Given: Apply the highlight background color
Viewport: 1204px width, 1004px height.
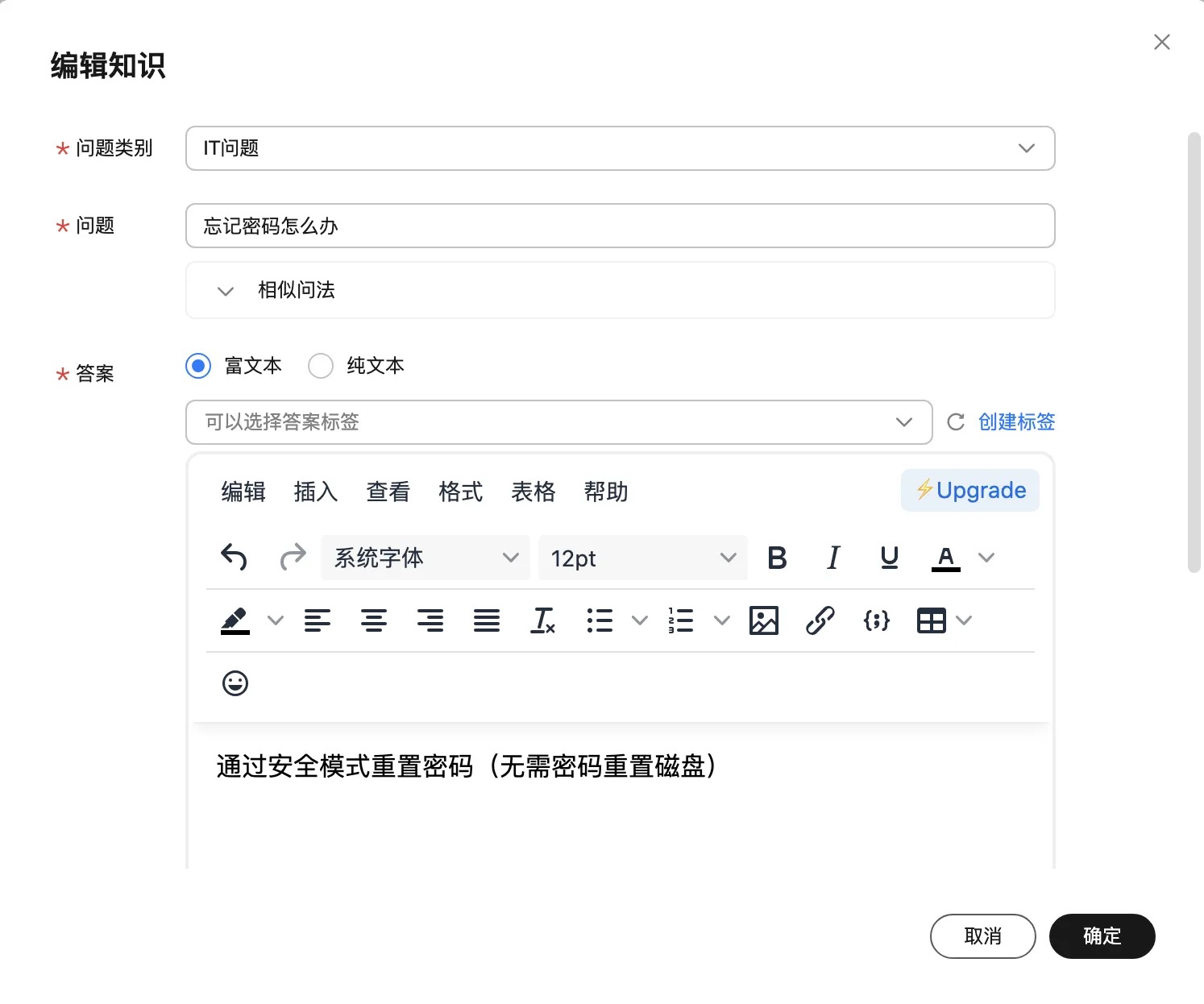Looking at the screenshot, I should point(235,620).
